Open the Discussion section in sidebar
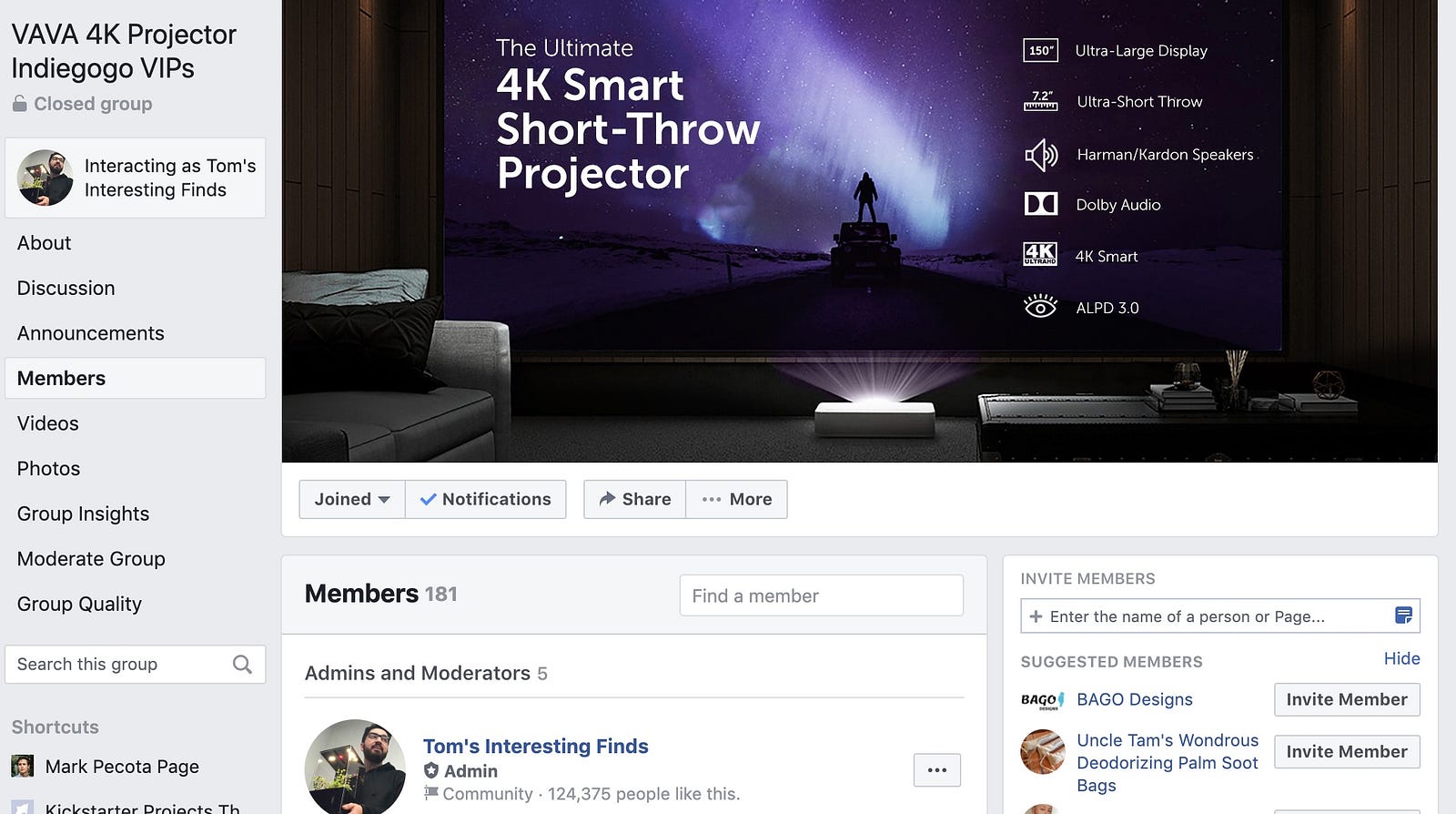The image size is (1456, 814). (66, 288)
